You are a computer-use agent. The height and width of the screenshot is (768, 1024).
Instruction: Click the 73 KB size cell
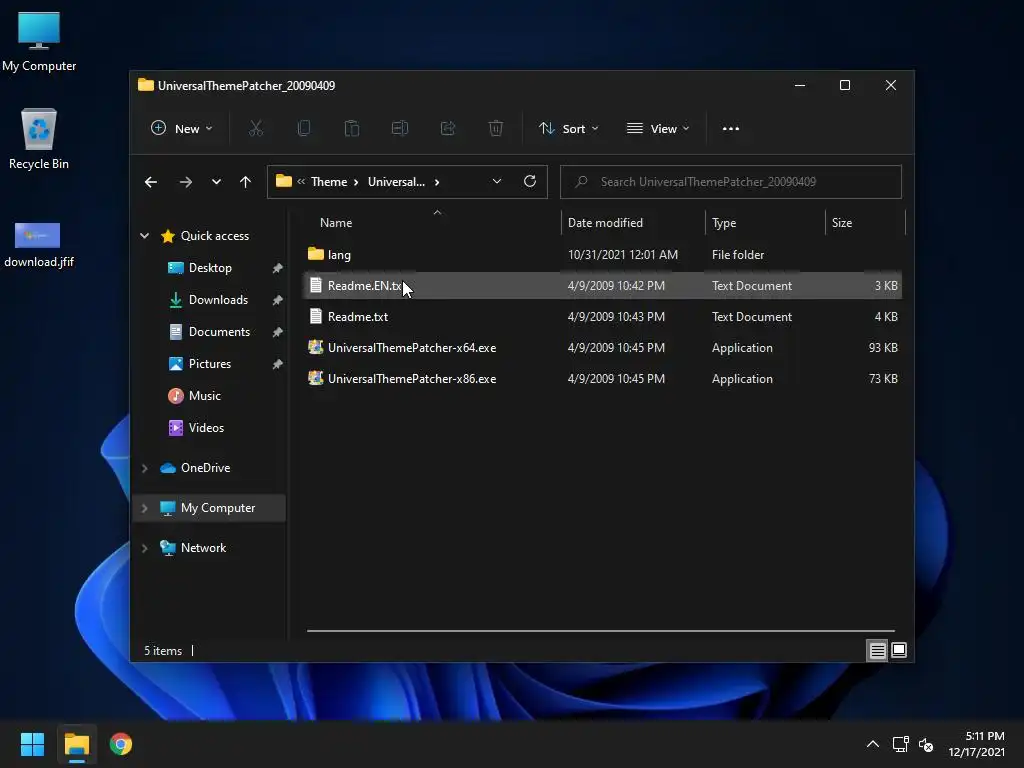click(x=883, y=379)
